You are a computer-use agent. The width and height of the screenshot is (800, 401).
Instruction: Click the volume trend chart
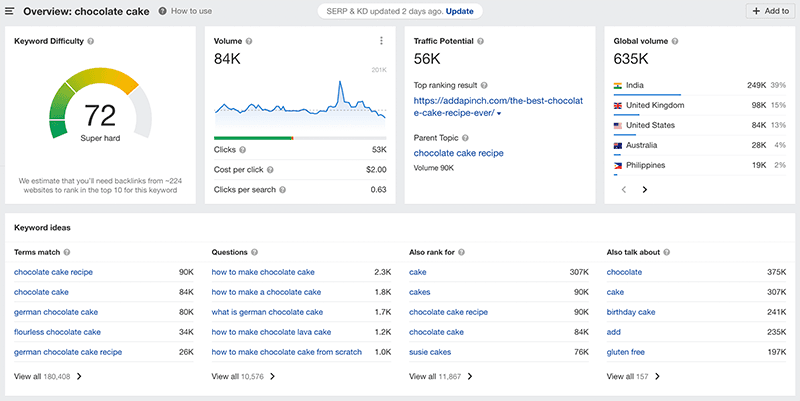[300, 104]
